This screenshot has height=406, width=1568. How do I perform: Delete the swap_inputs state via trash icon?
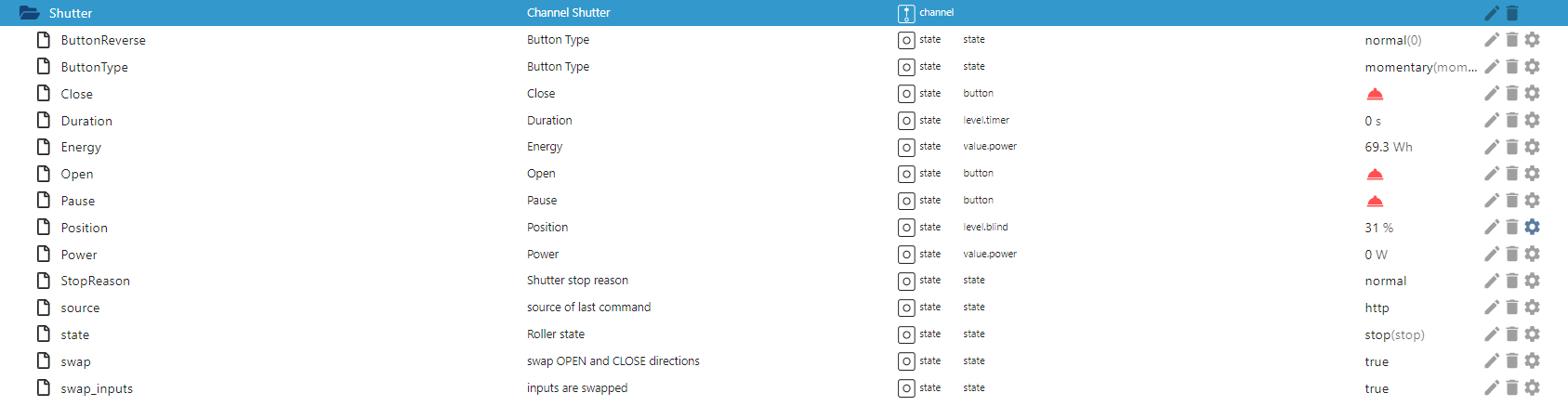pyautogui.click(x=1512, y=388)
